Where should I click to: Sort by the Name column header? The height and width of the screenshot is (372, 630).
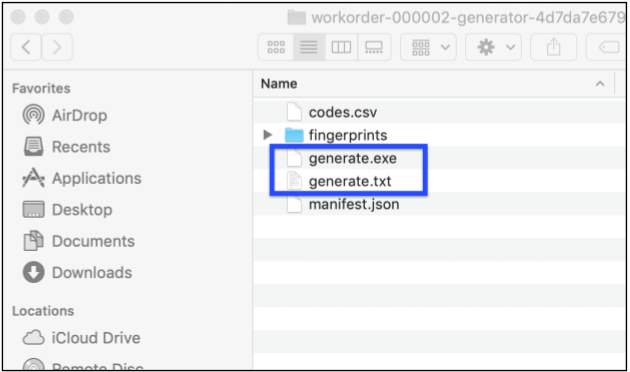[279, 84]
